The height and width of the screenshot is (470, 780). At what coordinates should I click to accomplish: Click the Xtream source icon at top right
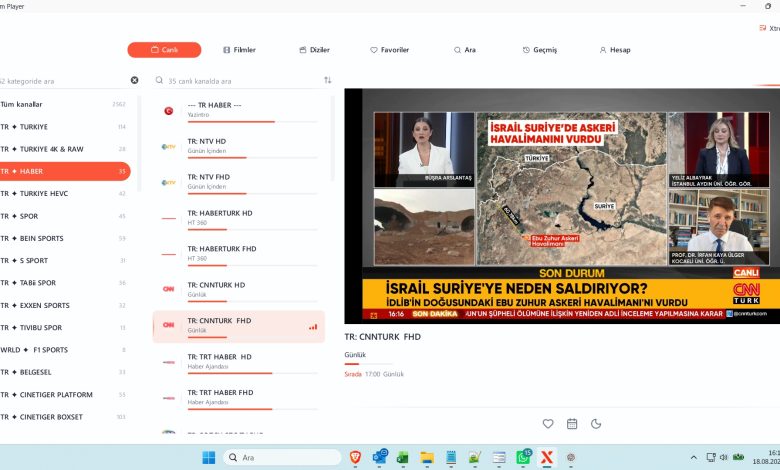[x=763, y=28]
